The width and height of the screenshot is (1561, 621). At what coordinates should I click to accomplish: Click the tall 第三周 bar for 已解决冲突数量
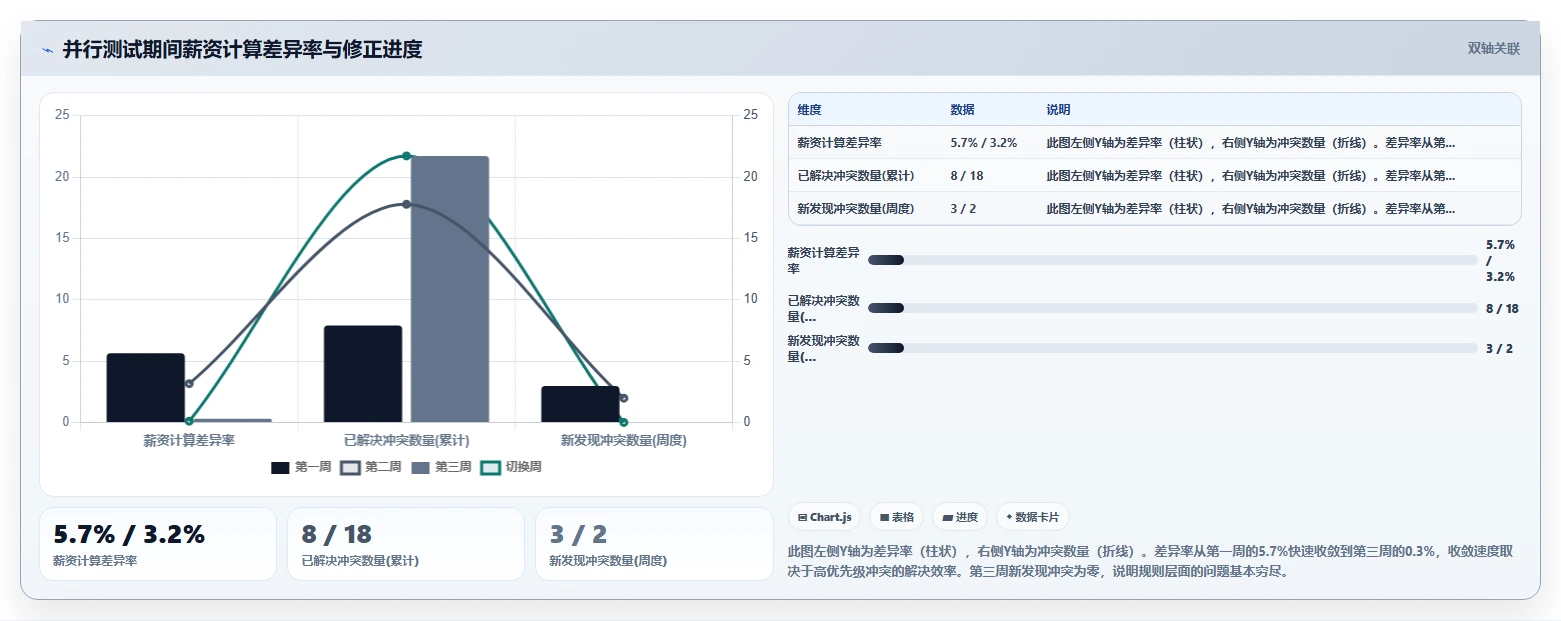pos(450,289)
